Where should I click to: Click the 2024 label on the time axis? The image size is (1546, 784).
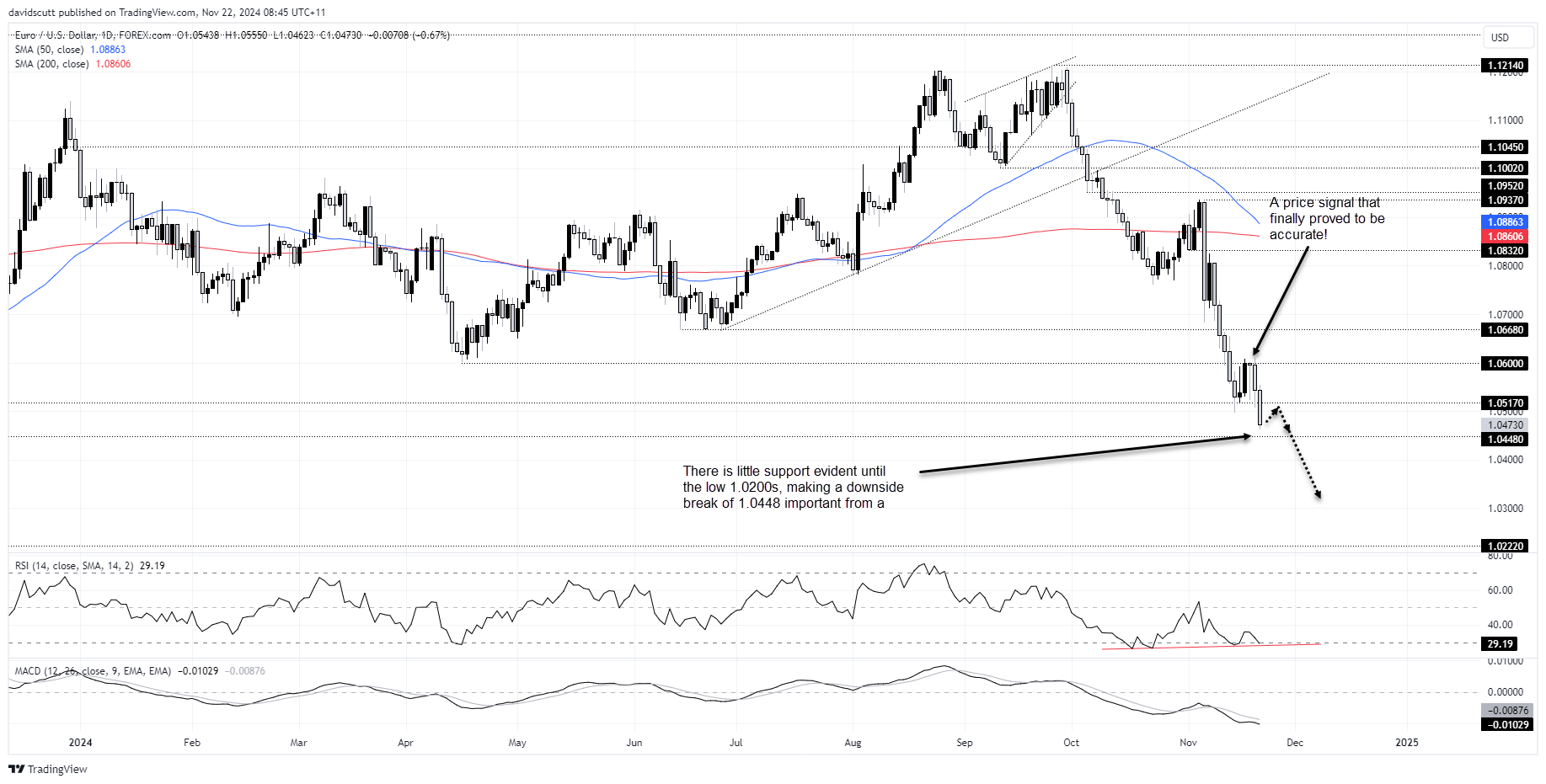80,743
